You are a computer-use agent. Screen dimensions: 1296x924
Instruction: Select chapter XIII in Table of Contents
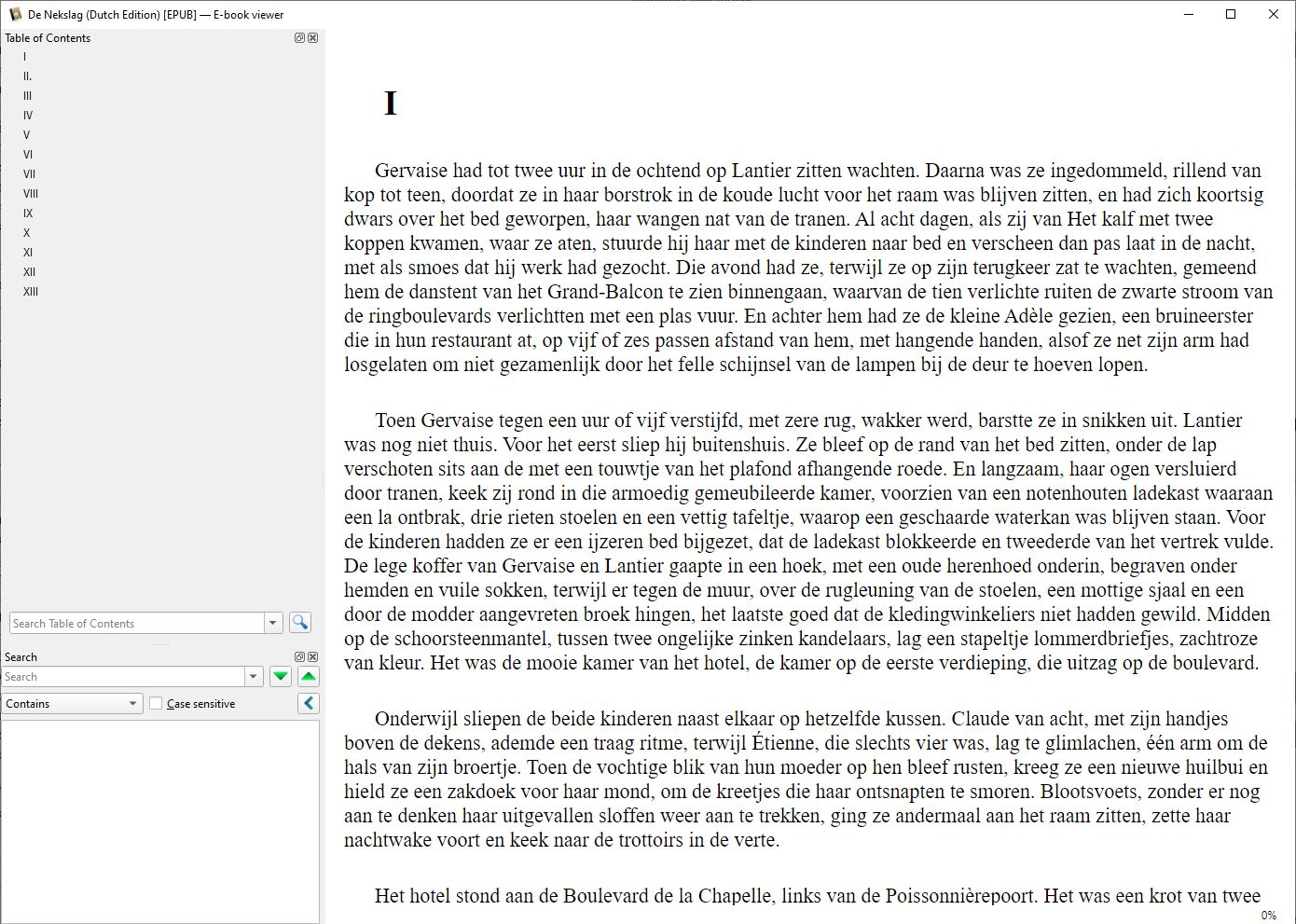(x=31, y=292)
